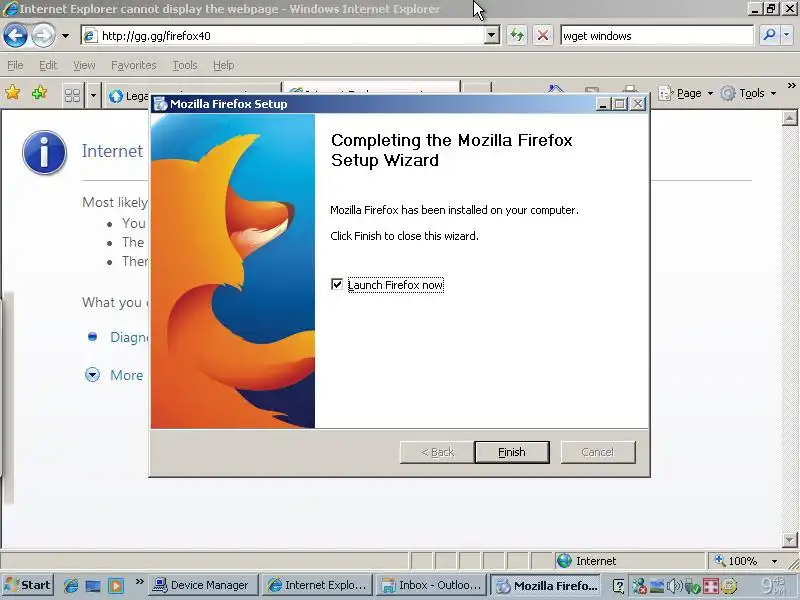Click the red security shield tray icon
The width and height of the screenshot is (800, 600).
pos(711,586)
